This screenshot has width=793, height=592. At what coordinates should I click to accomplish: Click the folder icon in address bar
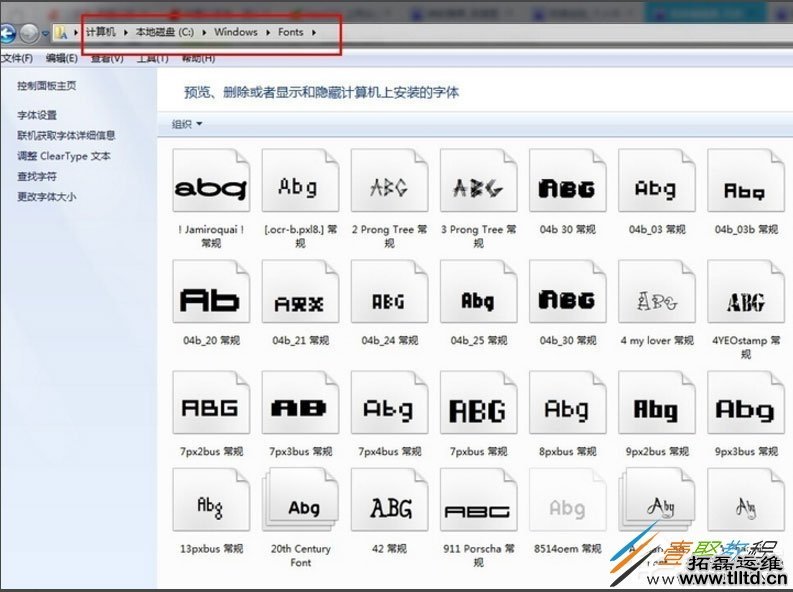[61, 33]
